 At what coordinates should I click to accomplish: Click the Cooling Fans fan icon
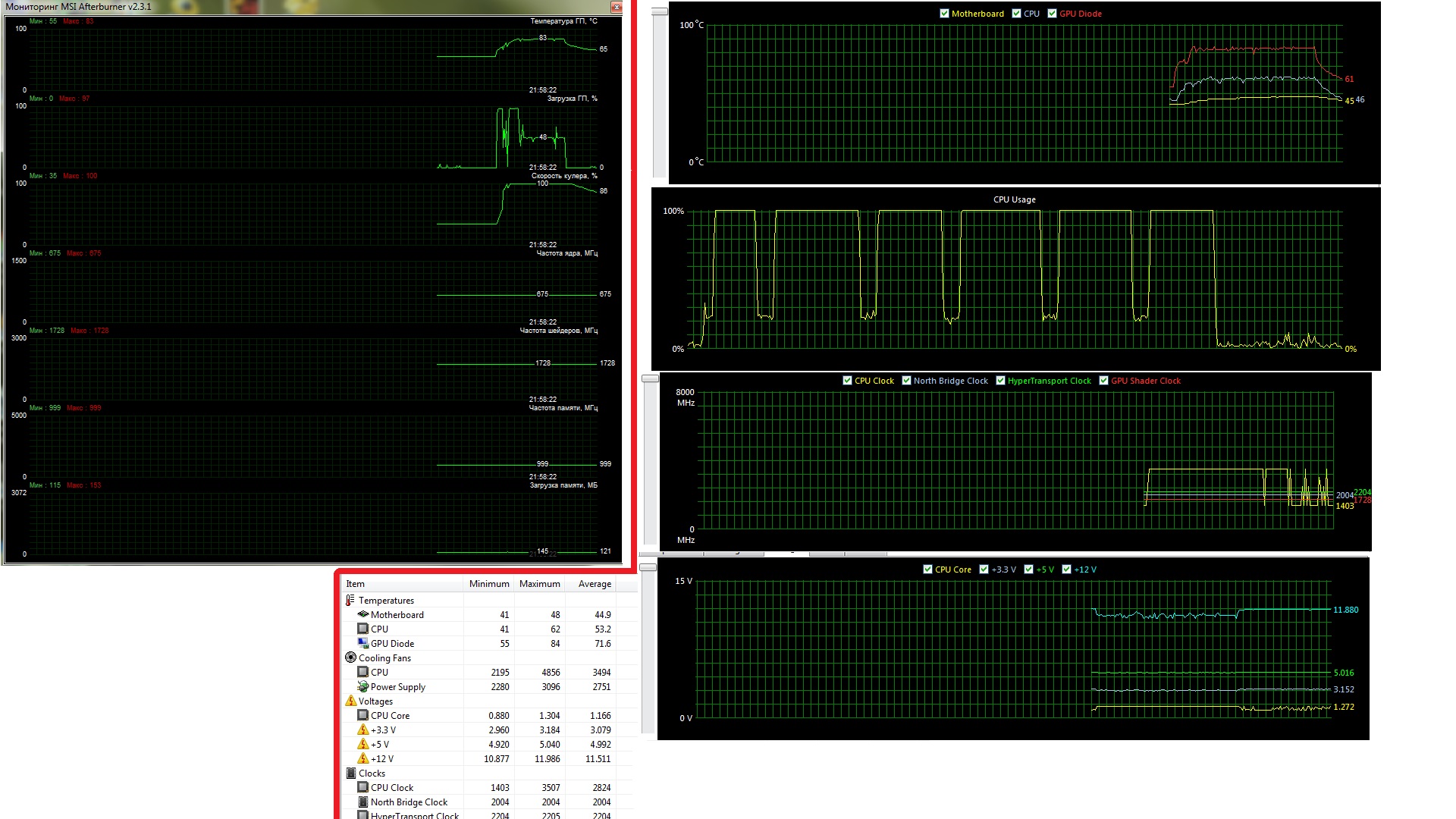(x=350, y=657)
